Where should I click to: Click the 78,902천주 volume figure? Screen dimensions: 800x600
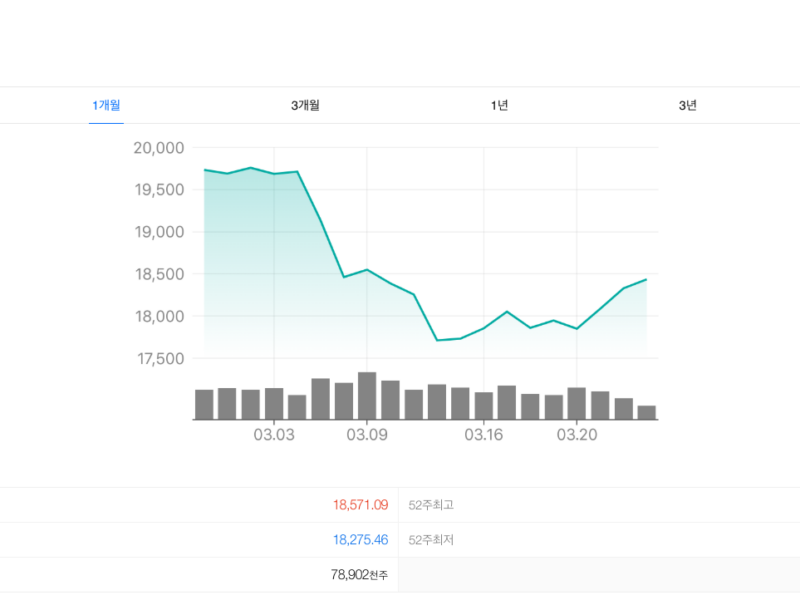click(x=359, y=575)
